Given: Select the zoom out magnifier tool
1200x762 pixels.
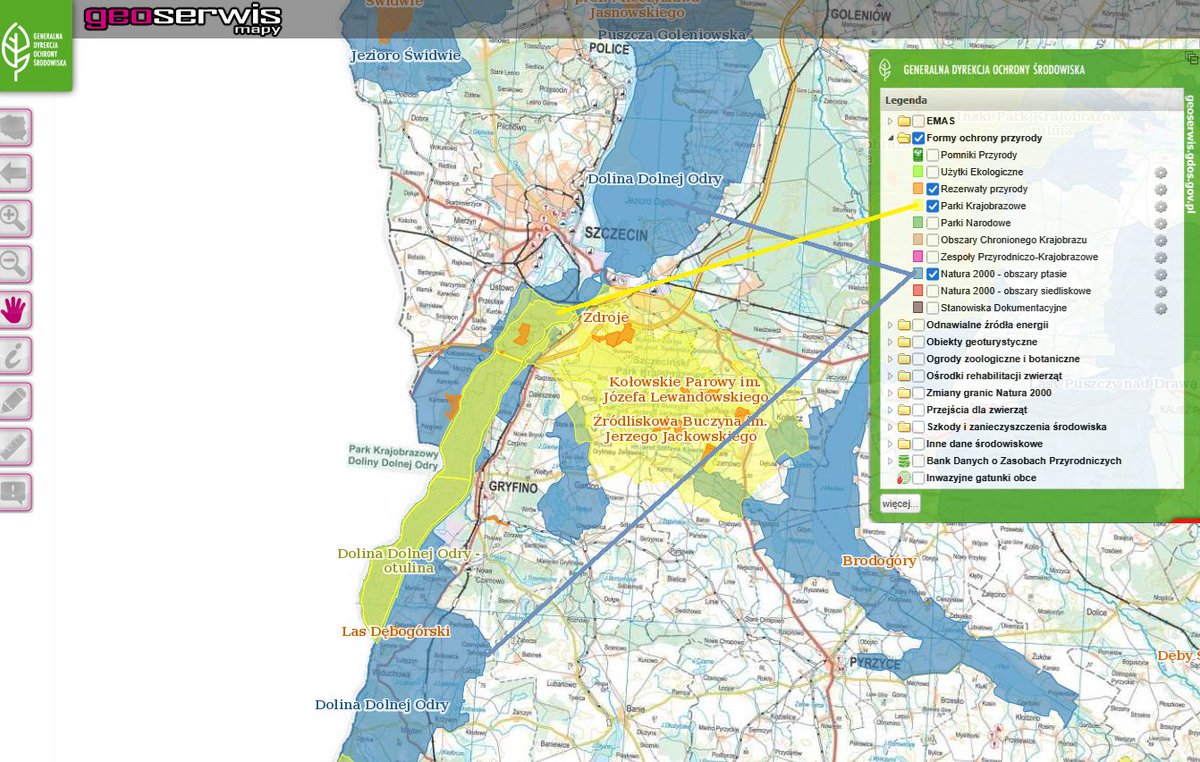Looking at the screenshot, I should (16, 265).
